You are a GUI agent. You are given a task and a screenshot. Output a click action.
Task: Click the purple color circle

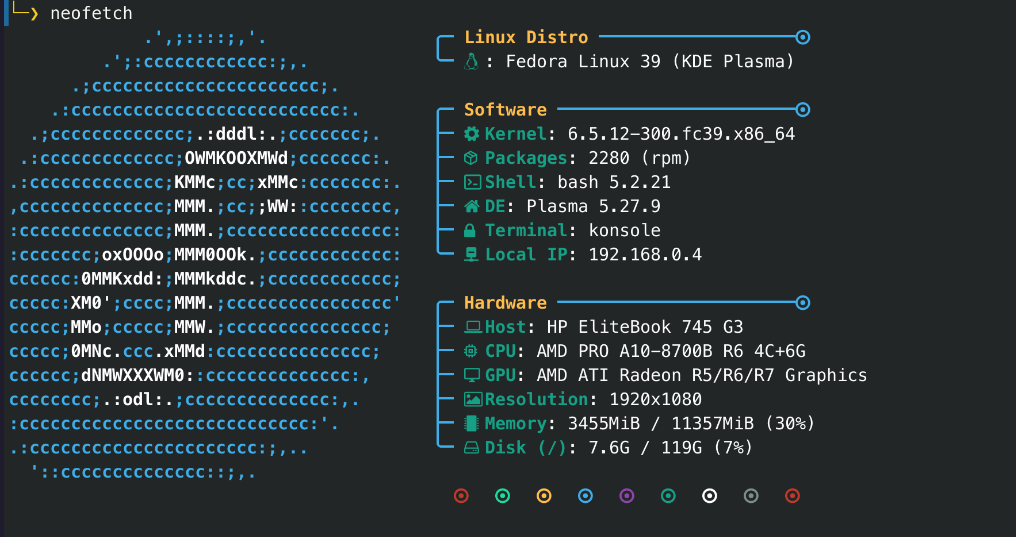pyautogui.click(x=627, y=495)
